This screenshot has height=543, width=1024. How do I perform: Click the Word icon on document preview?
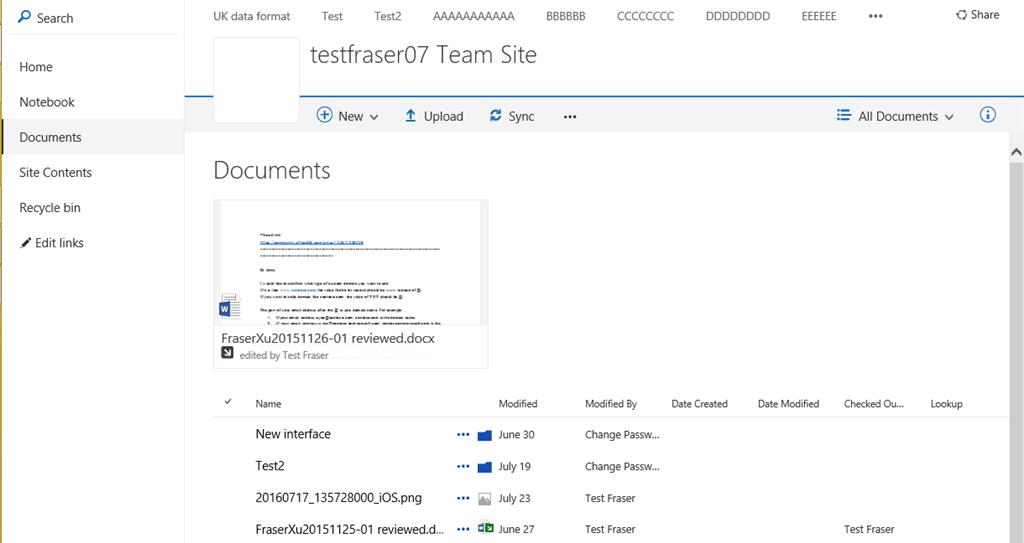(x=230, y=306)
